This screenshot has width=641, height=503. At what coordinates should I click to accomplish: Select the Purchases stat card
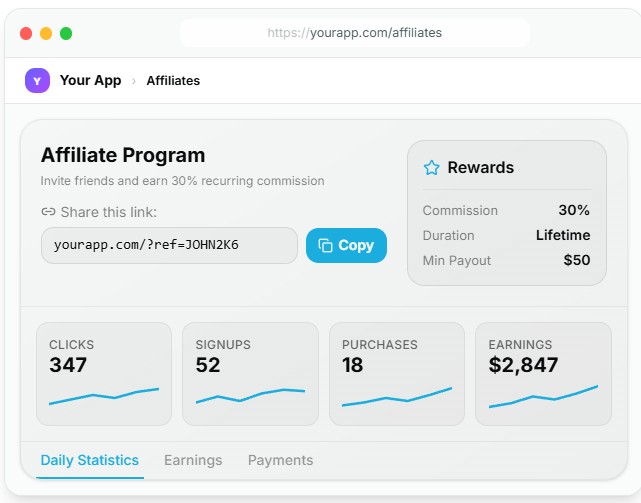pos(396,372)
